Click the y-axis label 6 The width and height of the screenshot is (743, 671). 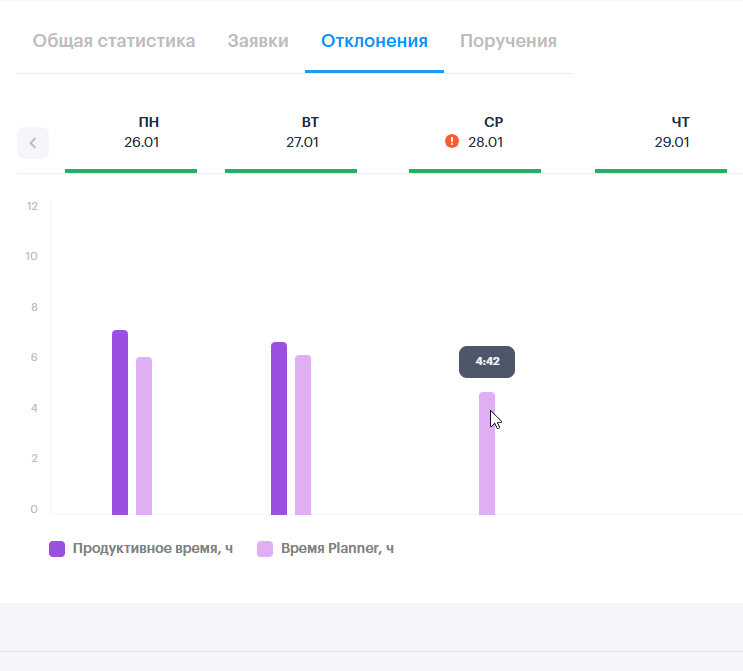click(34, 357)
